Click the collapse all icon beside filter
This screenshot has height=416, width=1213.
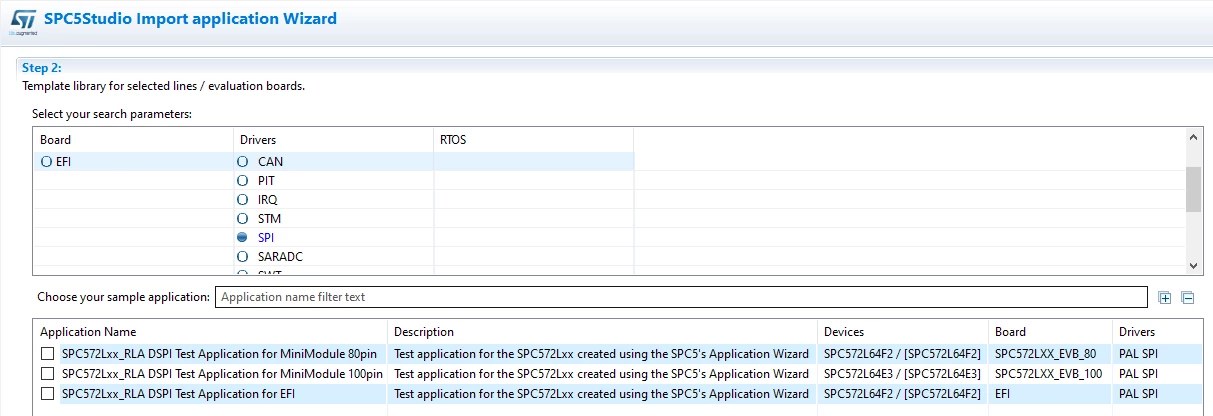1188,297
